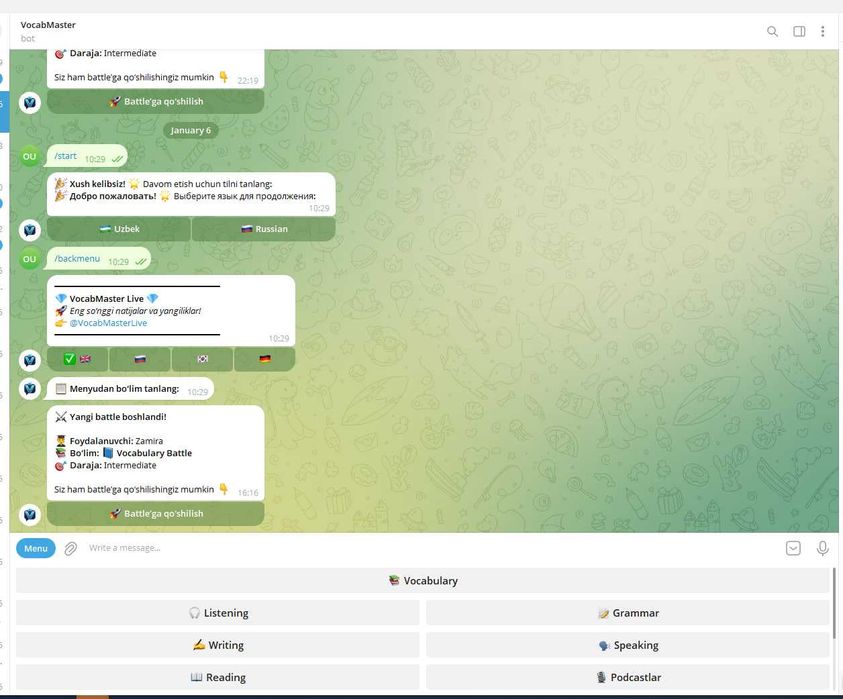843x699 pixels.
Task: Collapse the bot keyboard icon
Action: [x=793, y=548]
